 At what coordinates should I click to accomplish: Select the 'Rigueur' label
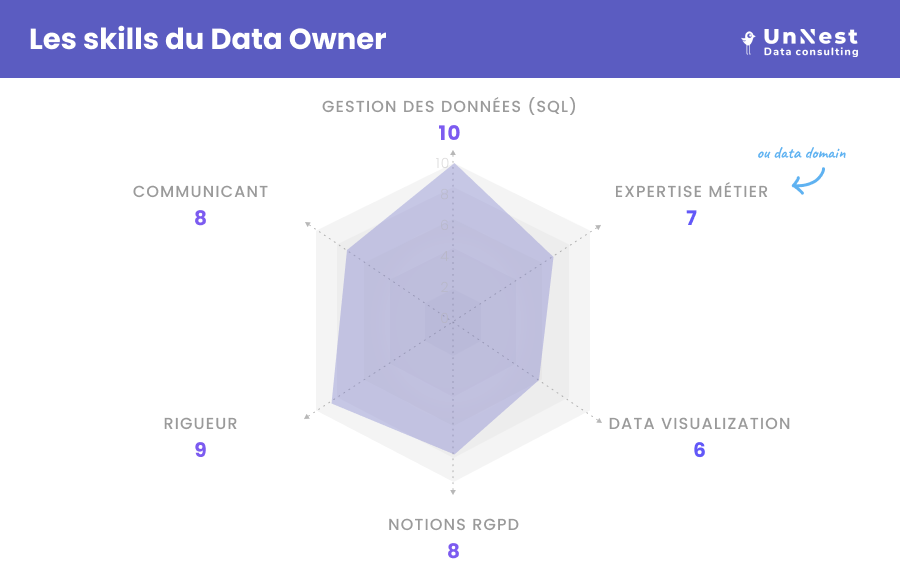tap(200, 424)
